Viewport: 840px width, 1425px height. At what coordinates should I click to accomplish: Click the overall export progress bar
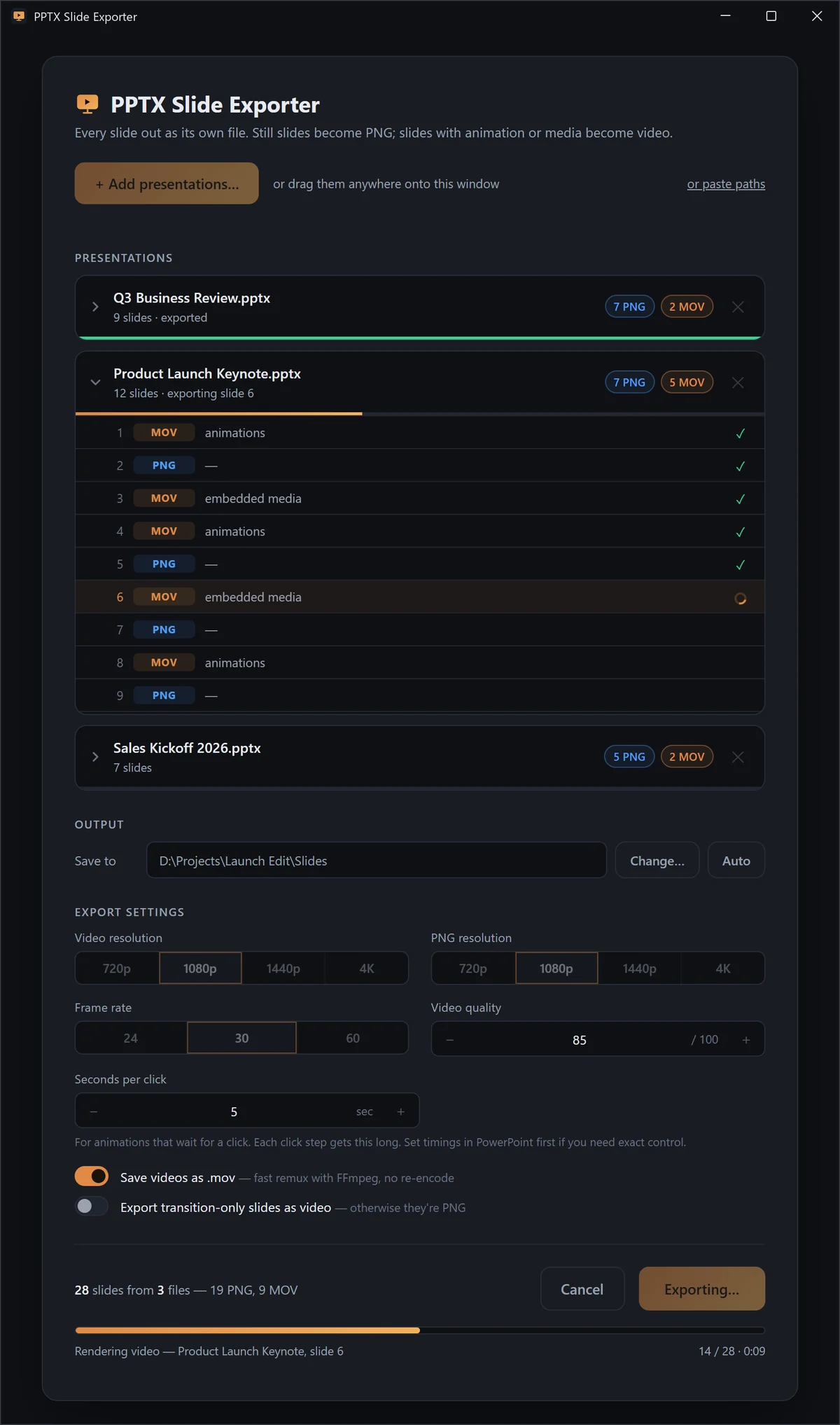click(x=420, y=1330)
